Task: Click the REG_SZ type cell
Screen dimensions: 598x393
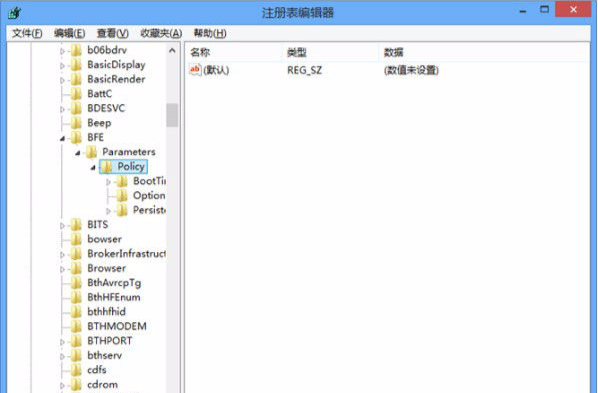Action: pyautogui.click(x=304, y=70)
